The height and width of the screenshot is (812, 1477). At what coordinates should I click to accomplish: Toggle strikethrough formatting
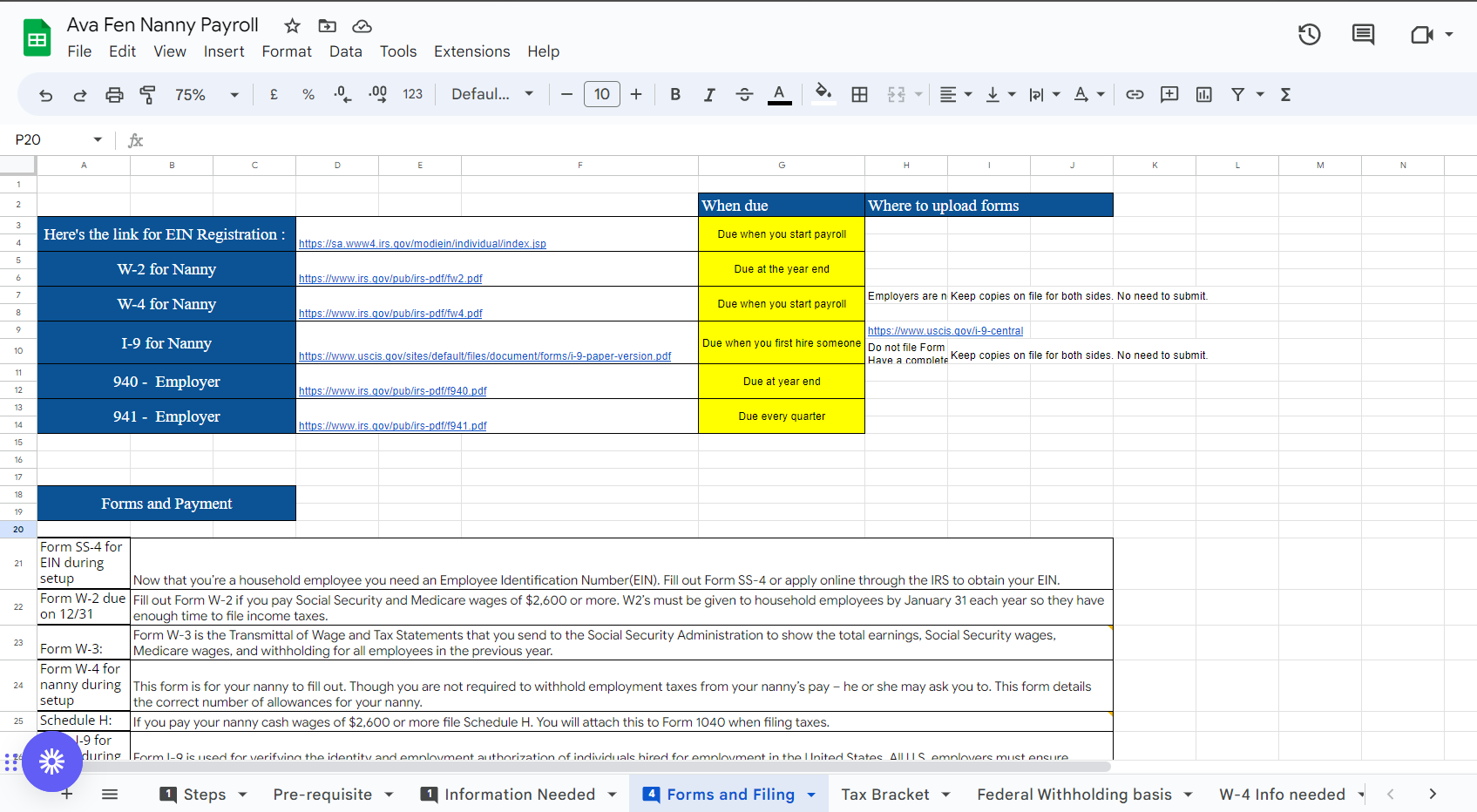[744, 95]
